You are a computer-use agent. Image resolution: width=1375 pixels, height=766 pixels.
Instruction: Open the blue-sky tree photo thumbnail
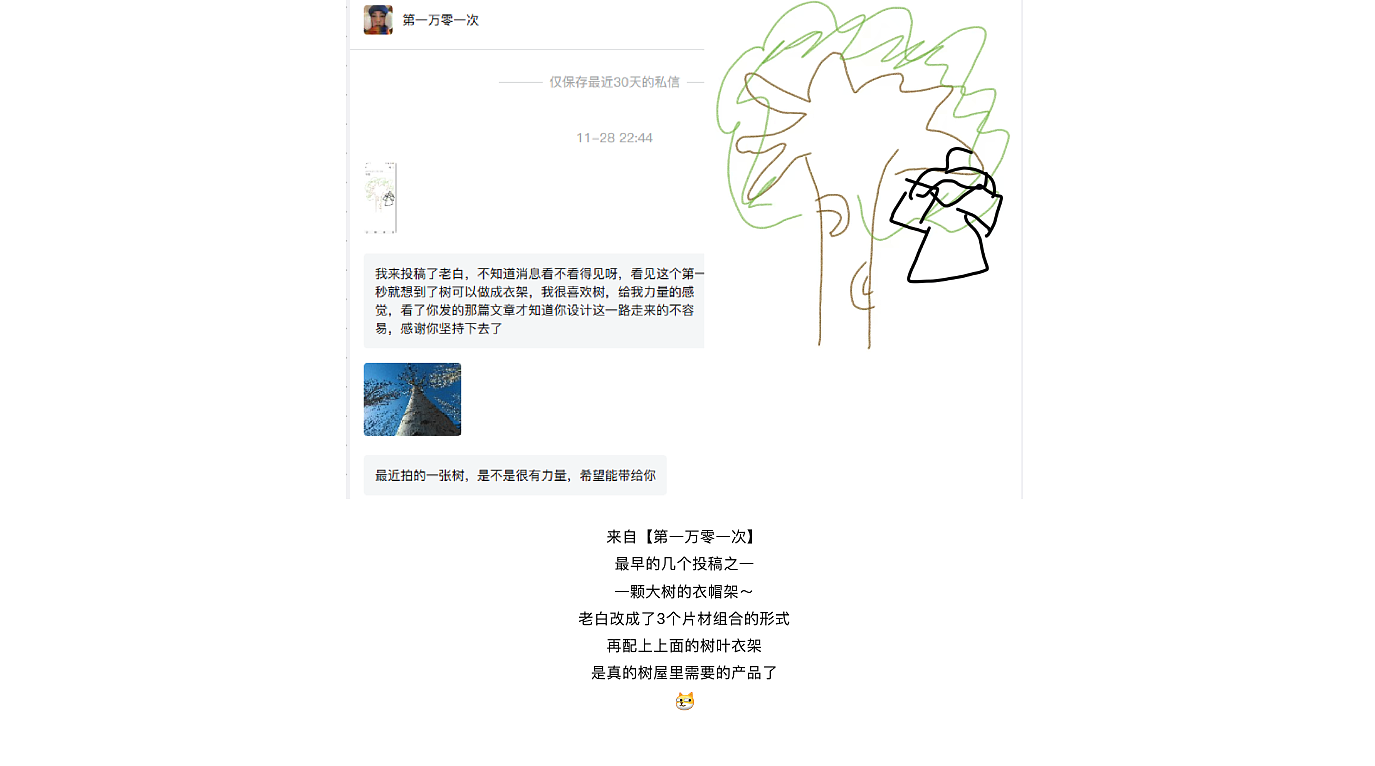(412, 399)
